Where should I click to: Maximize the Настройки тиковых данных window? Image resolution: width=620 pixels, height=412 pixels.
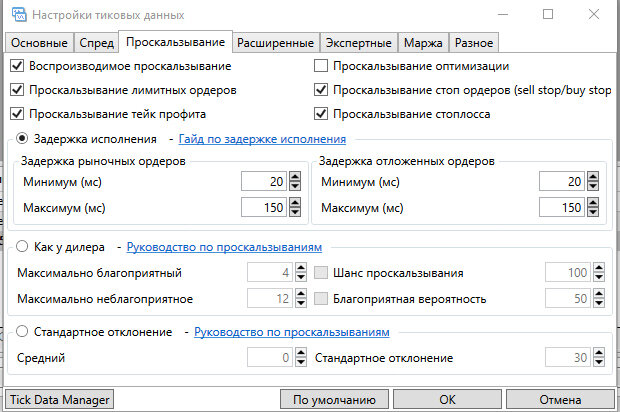click(x=548, y=15)
